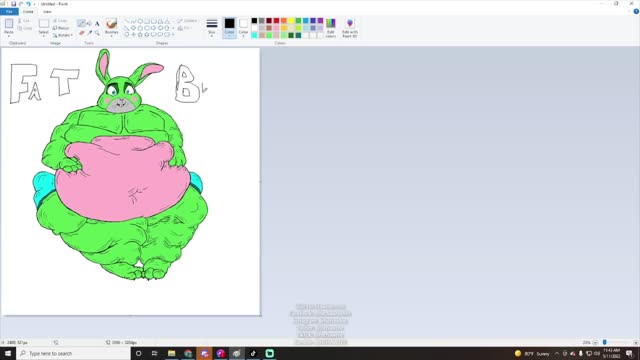Screen dimensions: 640x360
Task: Open the Size line thickness dropdown
Action: (x=211, y=28)
